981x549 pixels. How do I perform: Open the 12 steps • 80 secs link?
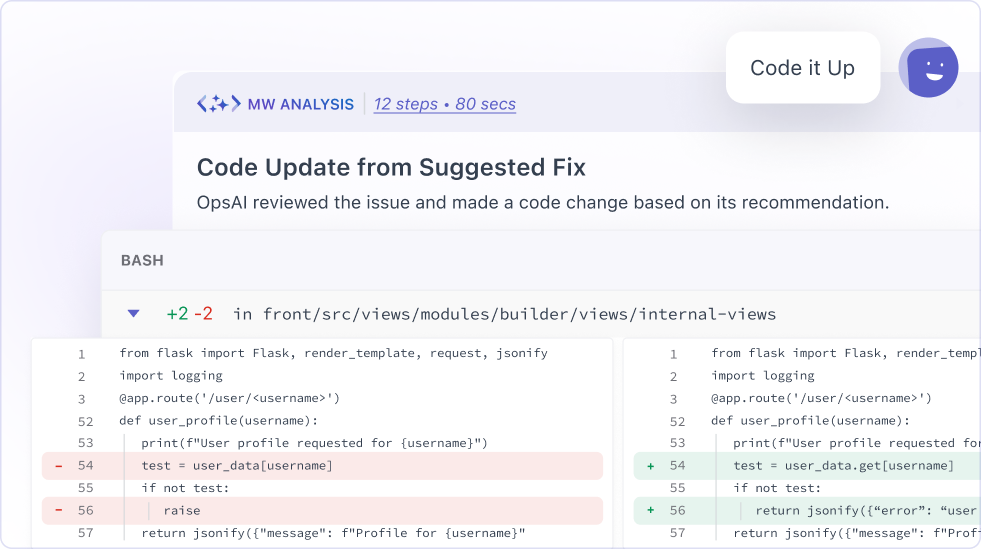click(x=445, y=104)
